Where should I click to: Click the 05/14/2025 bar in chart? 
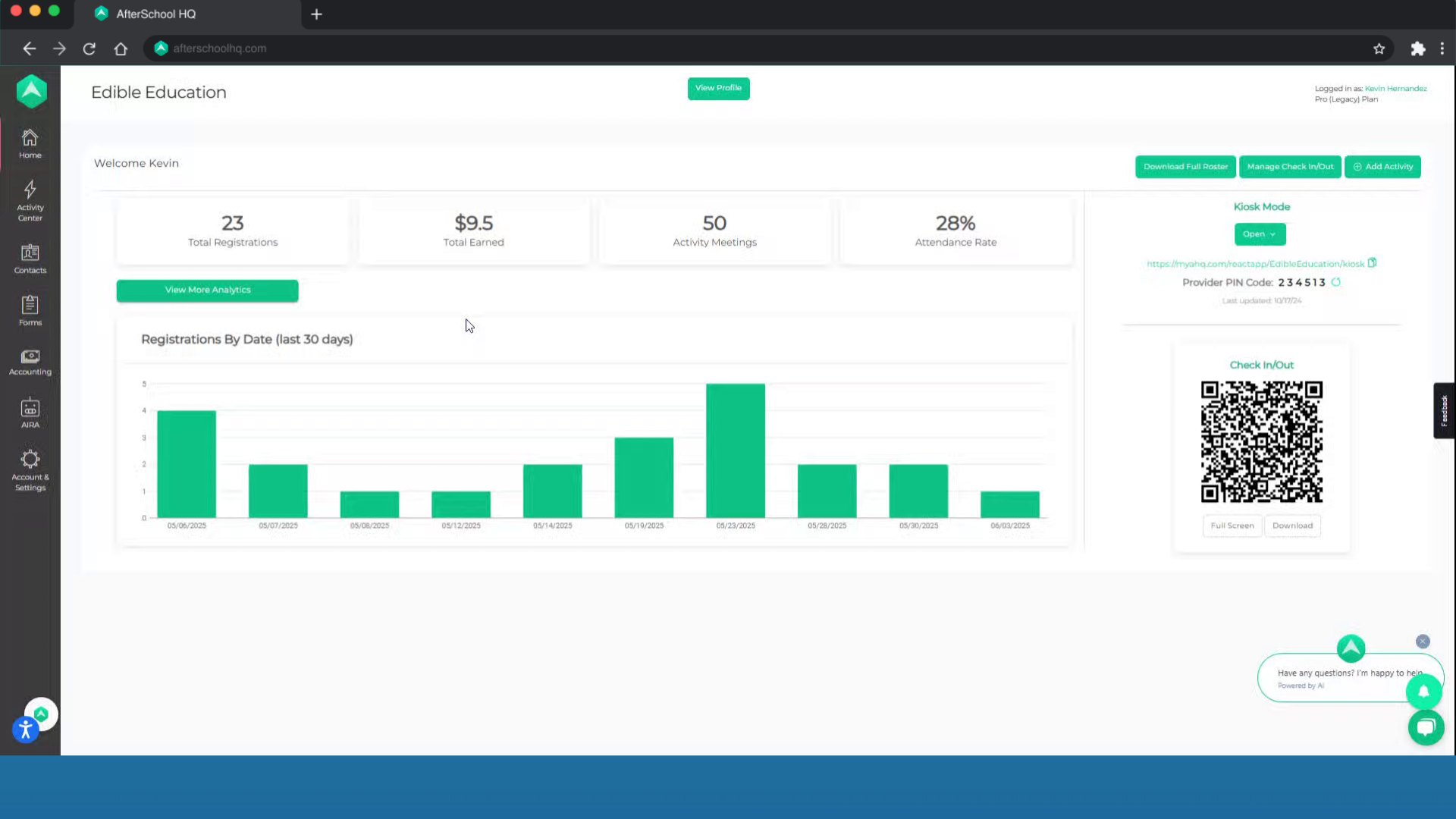click(552, 491)
